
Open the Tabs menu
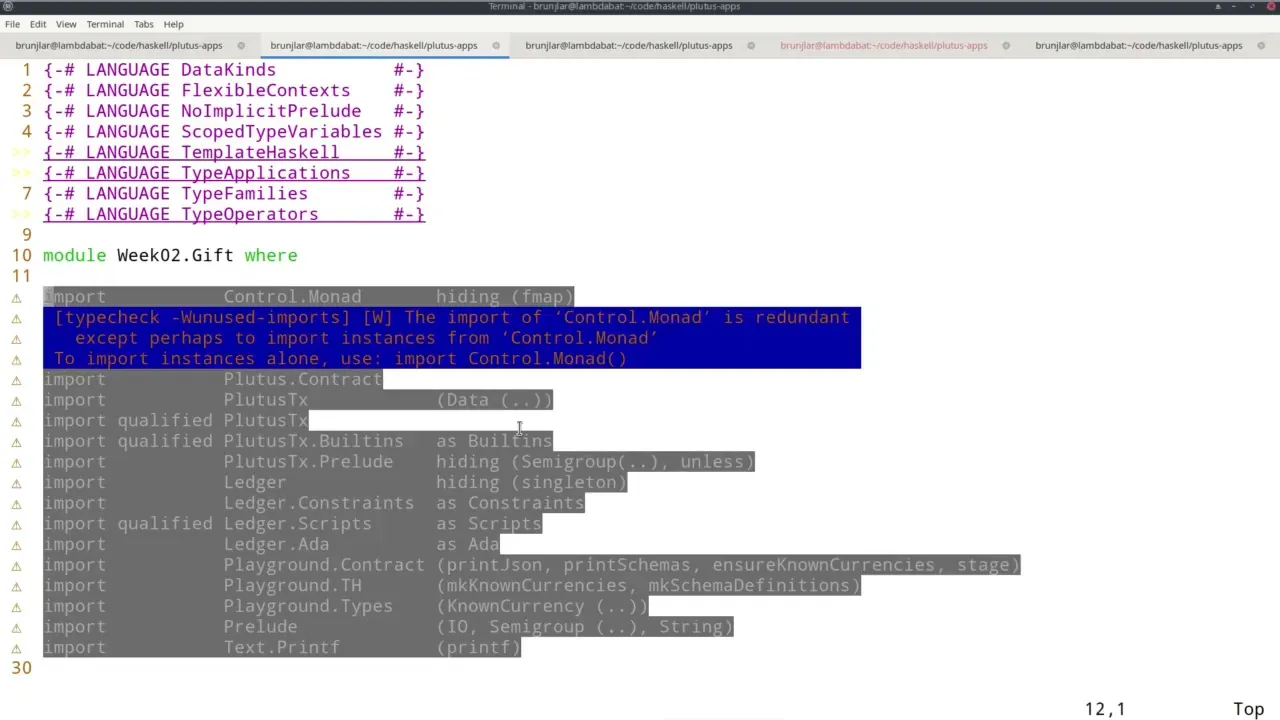click(x=143, y=24)
